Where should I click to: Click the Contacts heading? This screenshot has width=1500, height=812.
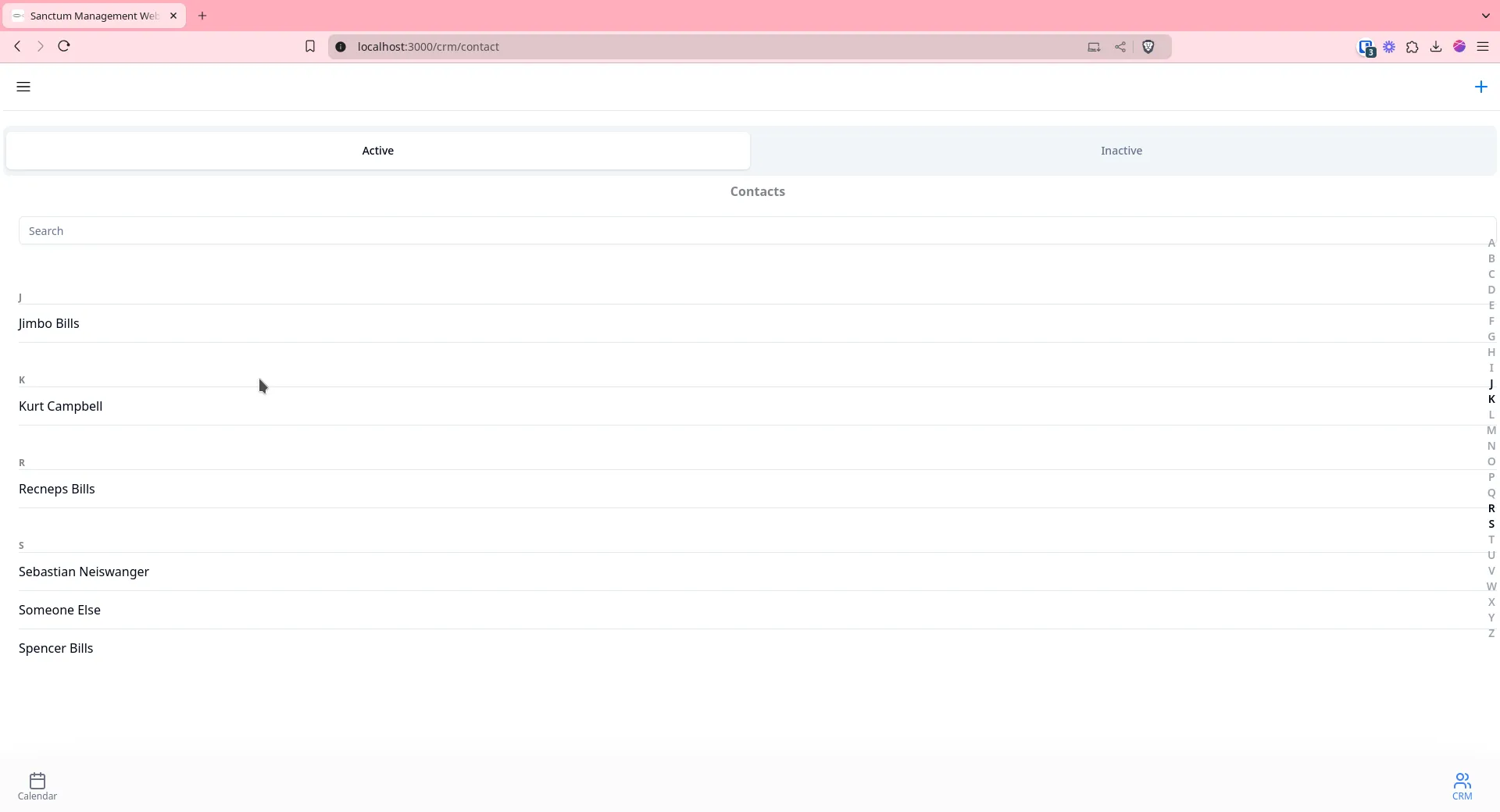[x=757, y=191]
